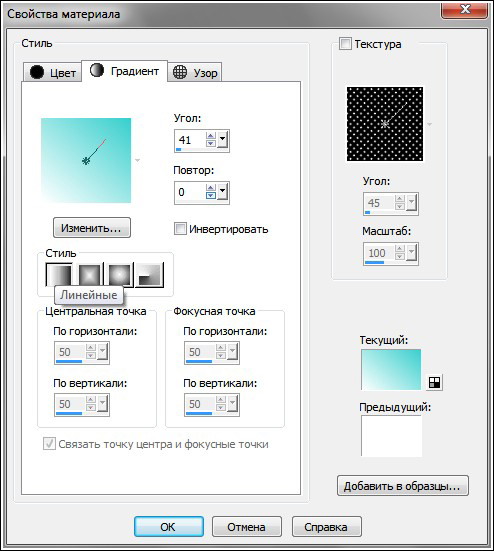The image size is (494, 551).
Task: Open Фокусная точка По горизонтали dropdown
Action: [x=232, y=352]
